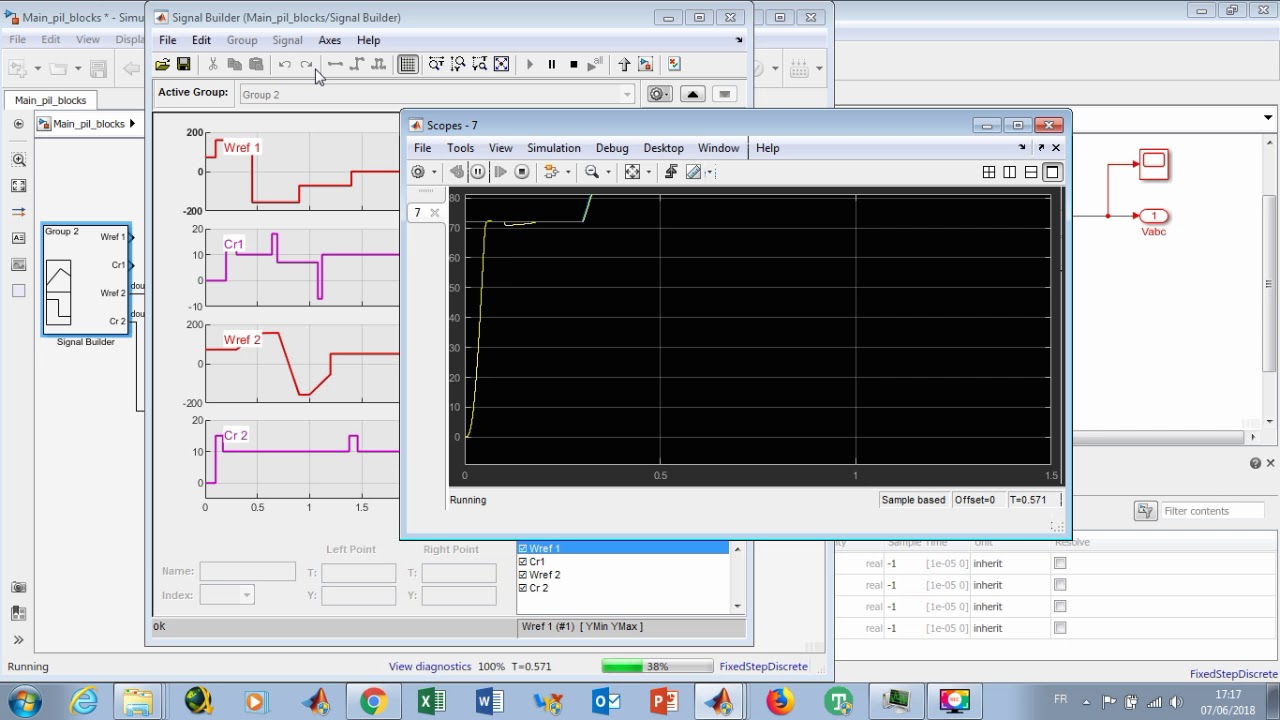Click the View diagnostics link
Viewport: 1280px width, 720px height.
coord(430,667)
